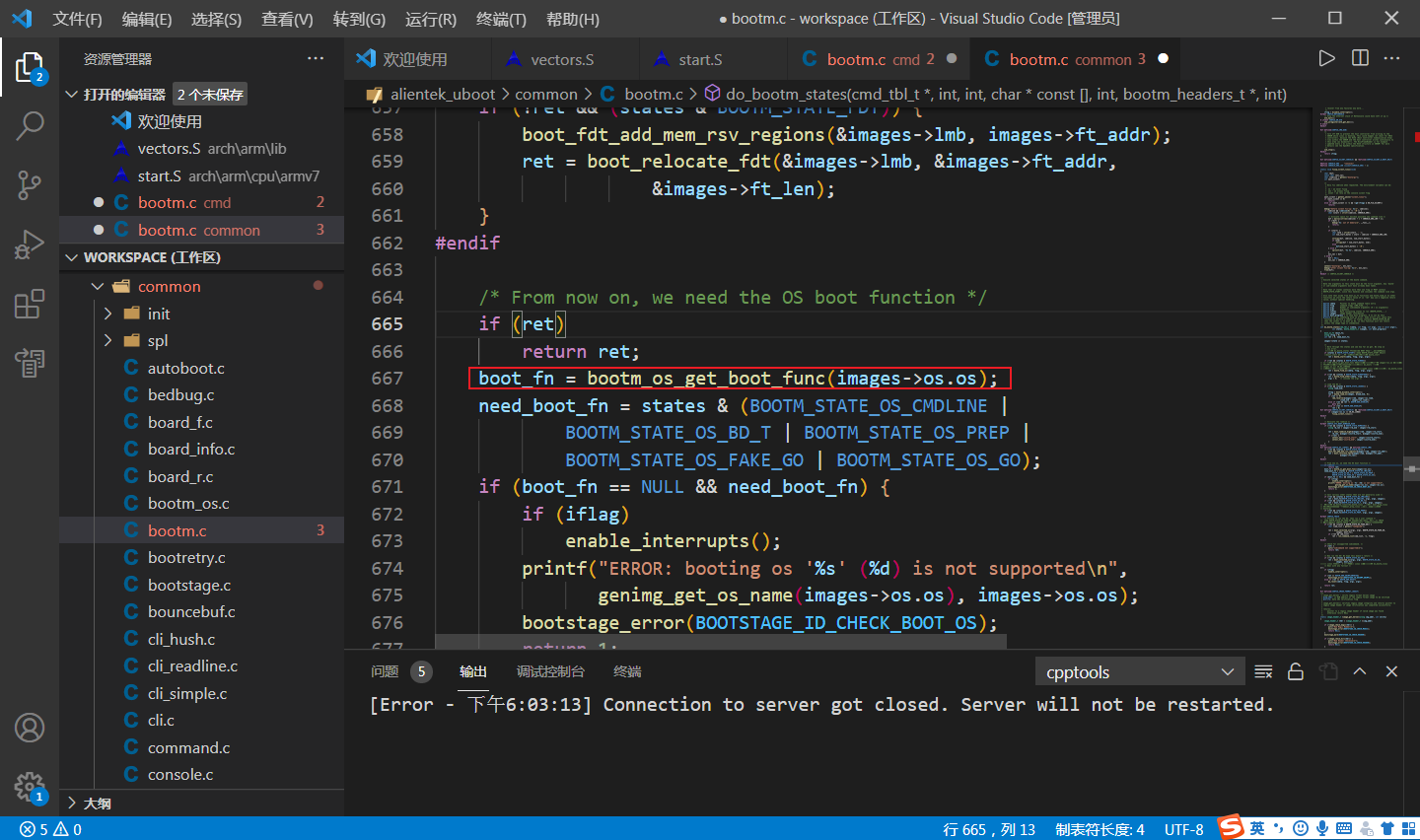Open Explorer panel ellipsis menu

coord(316,58)
